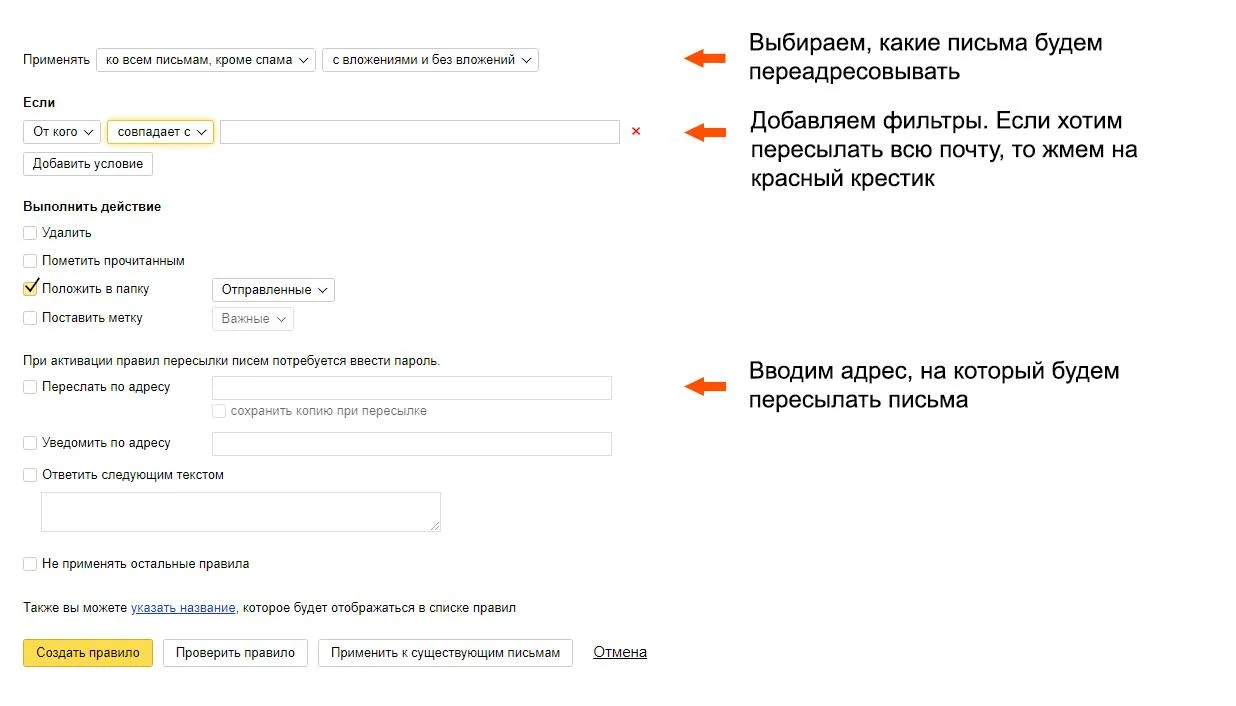Image resolution: width=1236 pixels, height=706 pixels.
Task: Uncheck the 'Положить в папку' checkbox
Action: pos(30,289)
